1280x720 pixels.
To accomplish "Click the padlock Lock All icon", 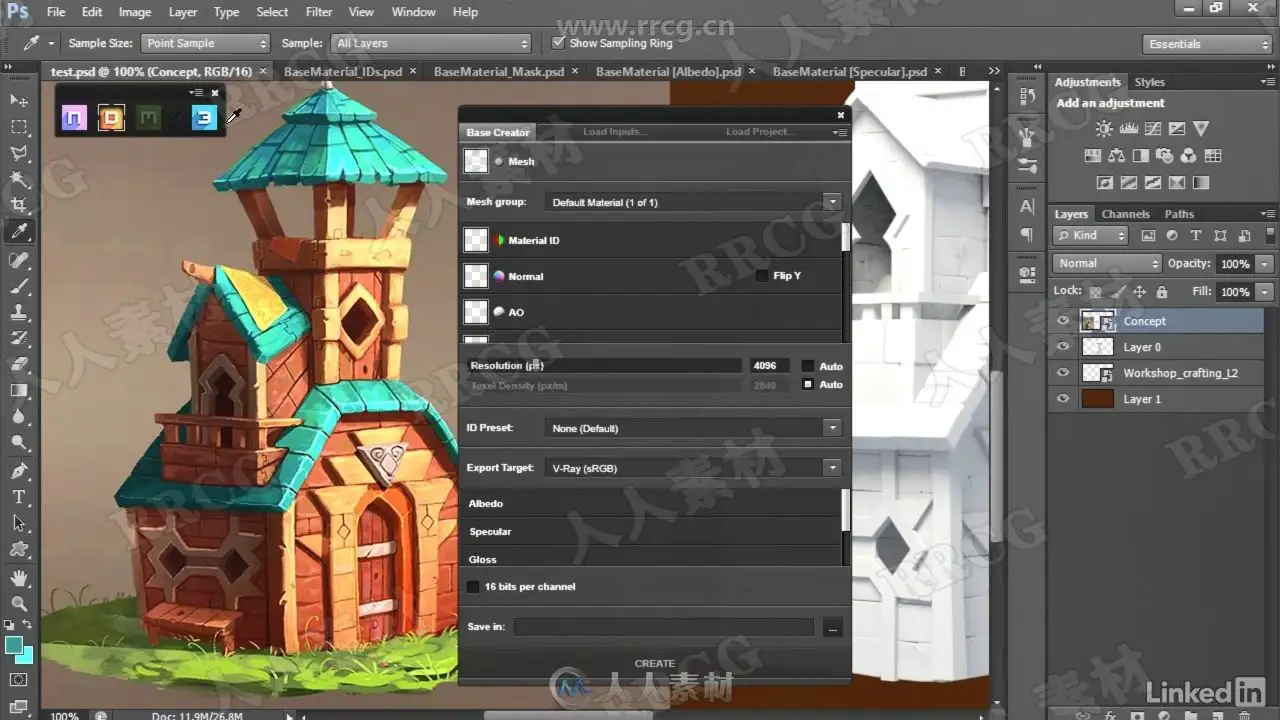I will 1161,292.
